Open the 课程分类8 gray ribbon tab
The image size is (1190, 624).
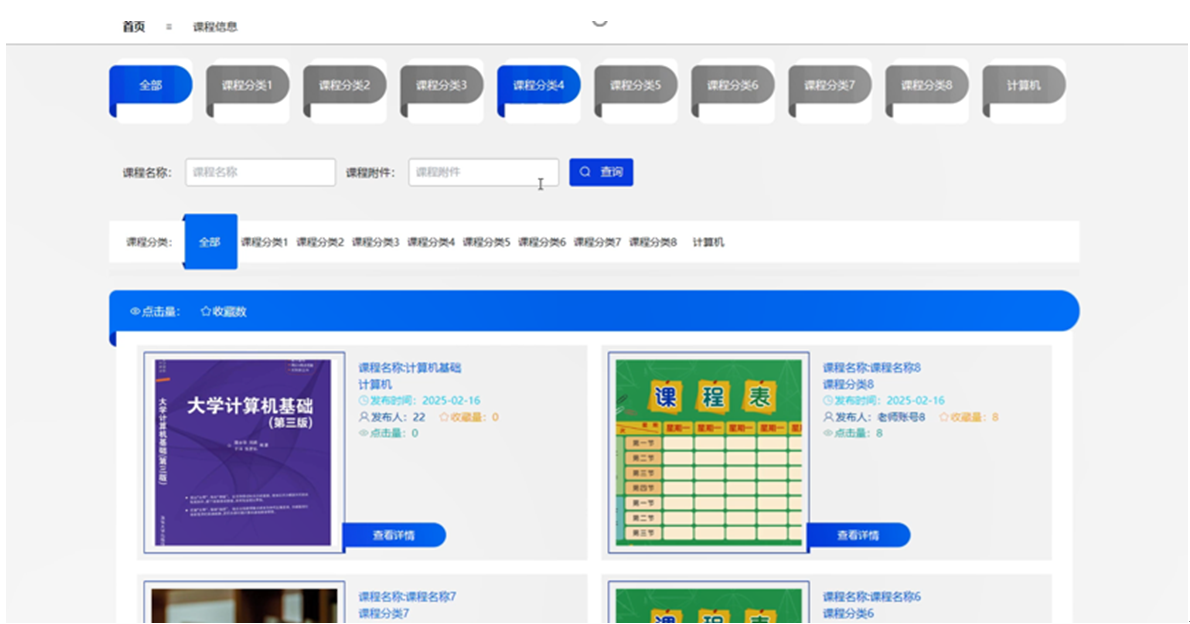click(x=927, y=86)
